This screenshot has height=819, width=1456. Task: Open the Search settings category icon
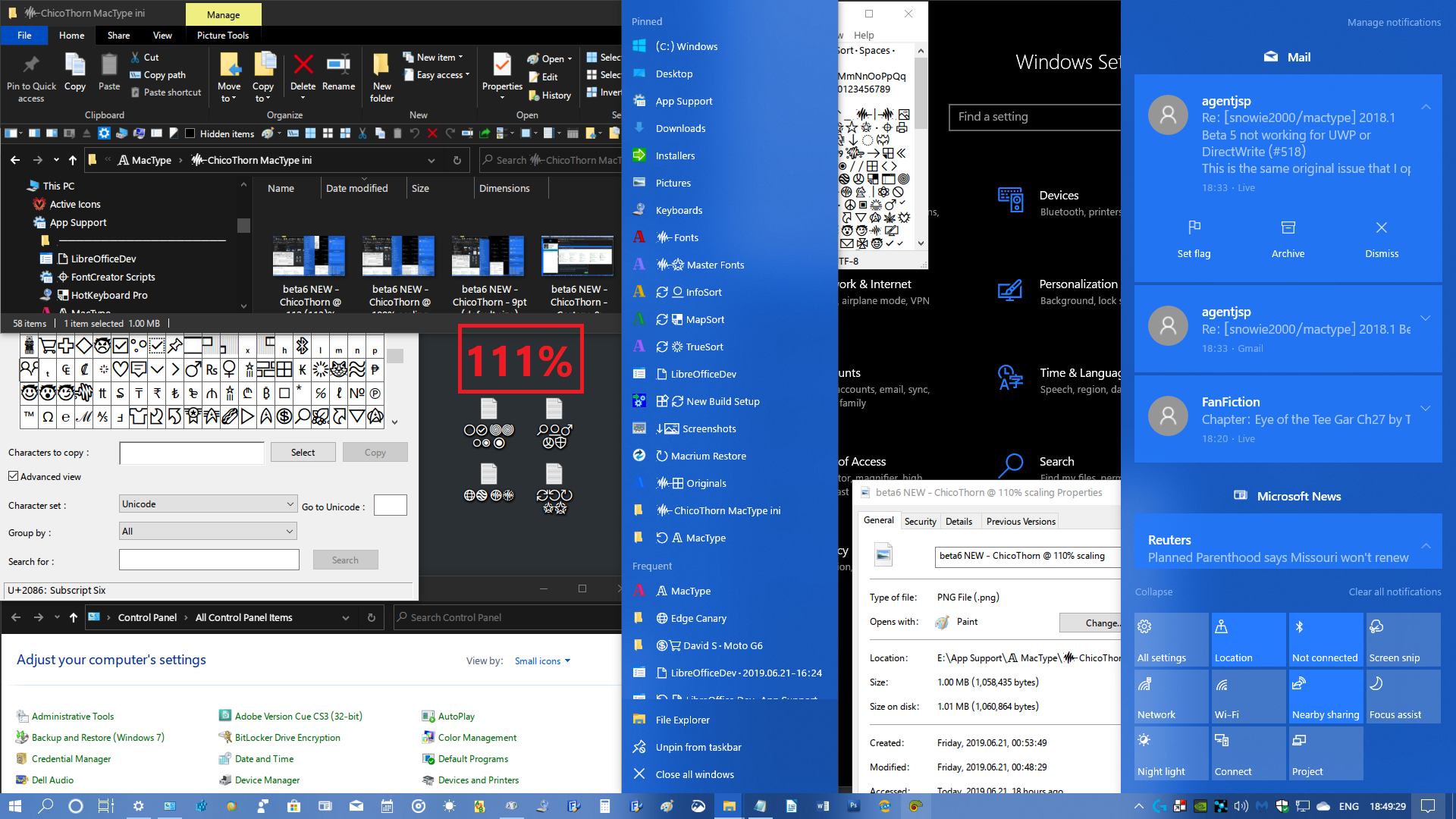tap(1011, 465)
